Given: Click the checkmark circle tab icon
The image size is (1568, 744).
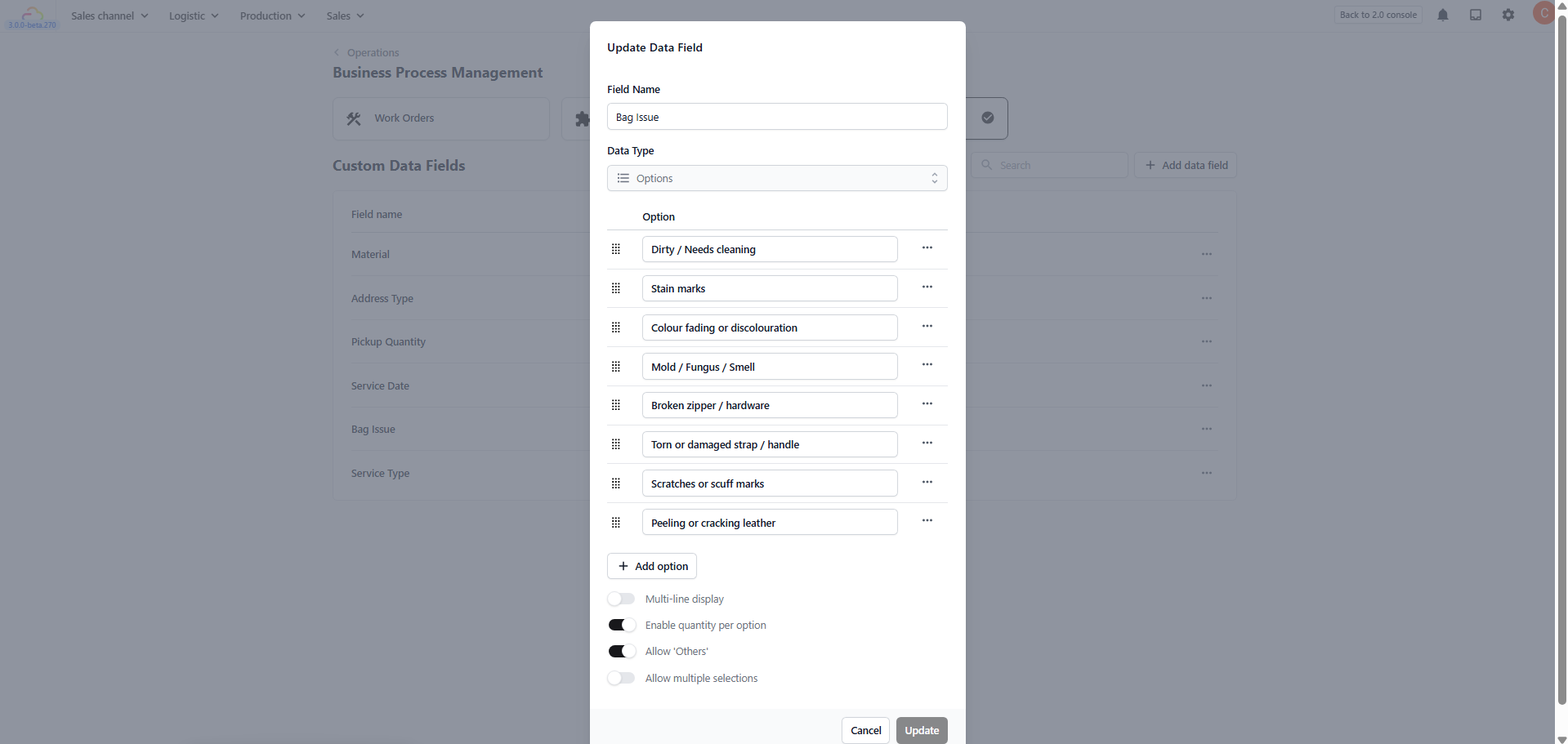Looking at the screenshot, I should point(988,118).
